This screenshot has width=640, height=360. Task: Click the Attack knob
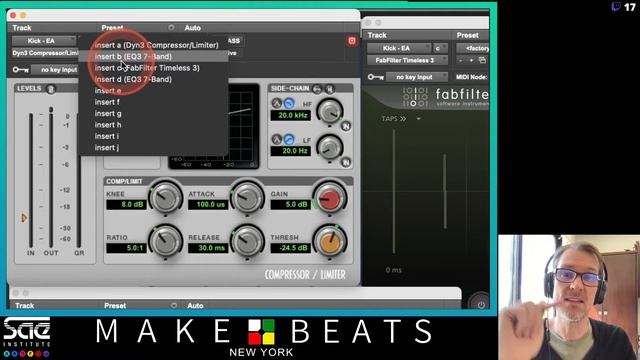(247, 198)
